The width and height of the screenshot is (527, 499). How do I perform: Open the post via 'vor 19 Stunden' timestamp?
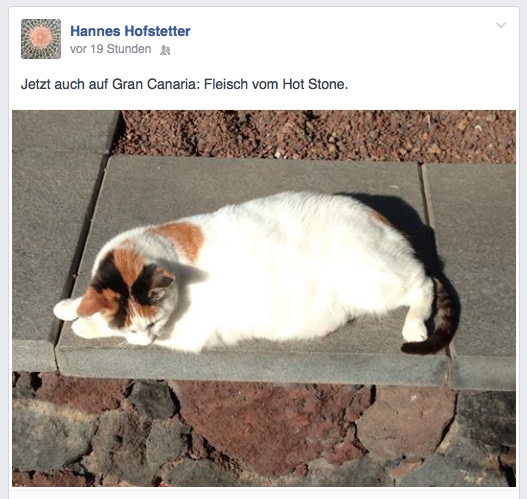click(x=111, y=49)
